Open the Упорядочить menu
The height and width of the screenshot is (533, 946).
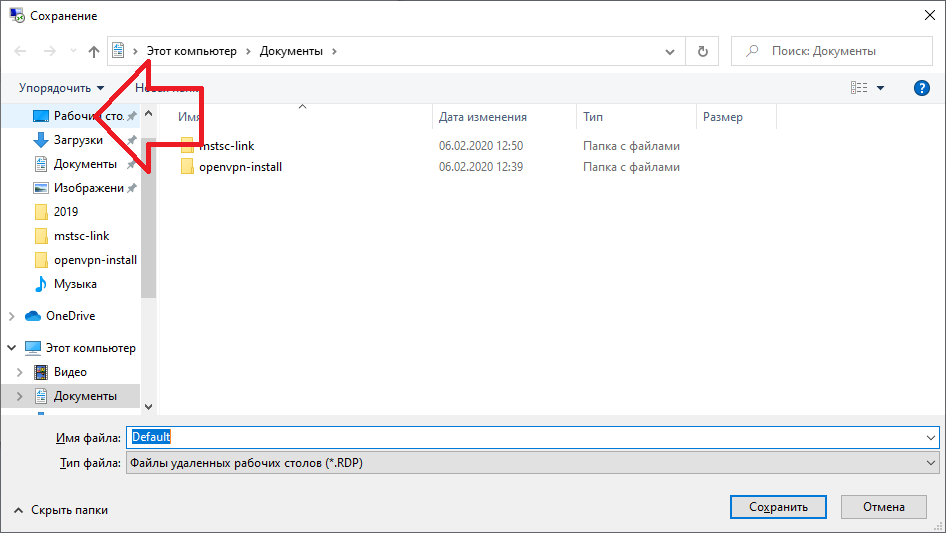click(x=61, y=88)
